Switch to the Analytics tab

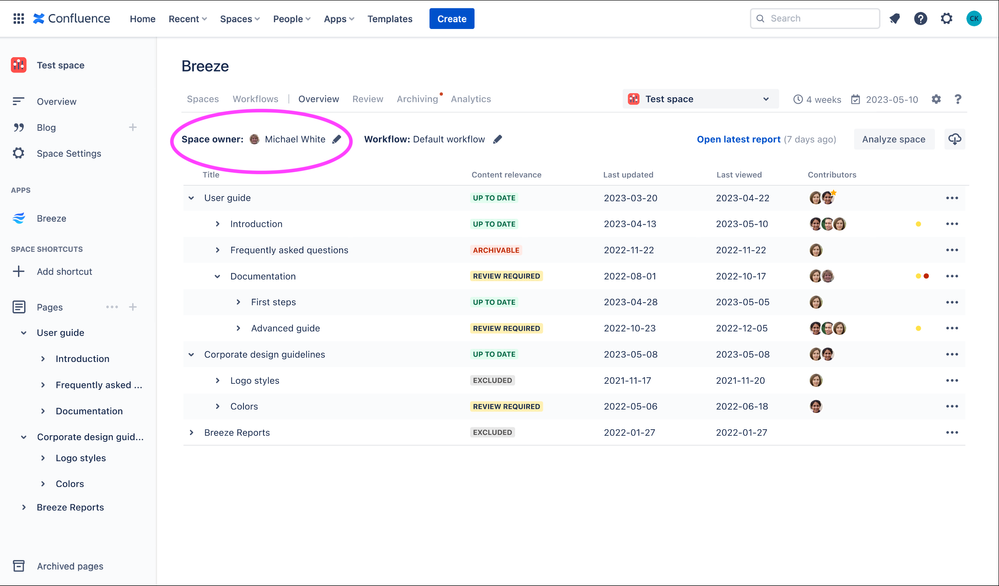point(471,99)
